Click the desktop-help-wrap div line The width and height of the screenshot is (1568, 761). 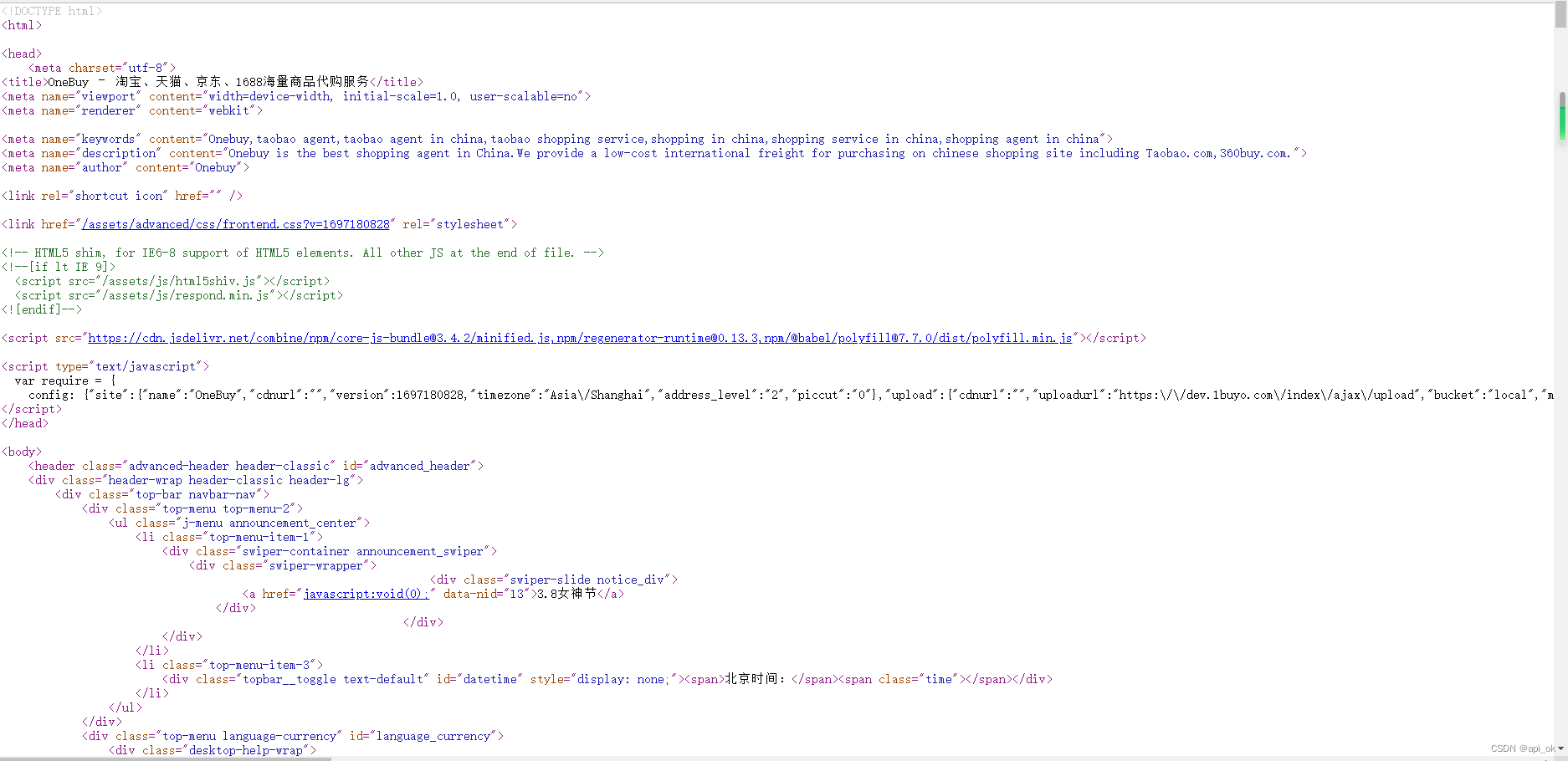coord(213,750)
